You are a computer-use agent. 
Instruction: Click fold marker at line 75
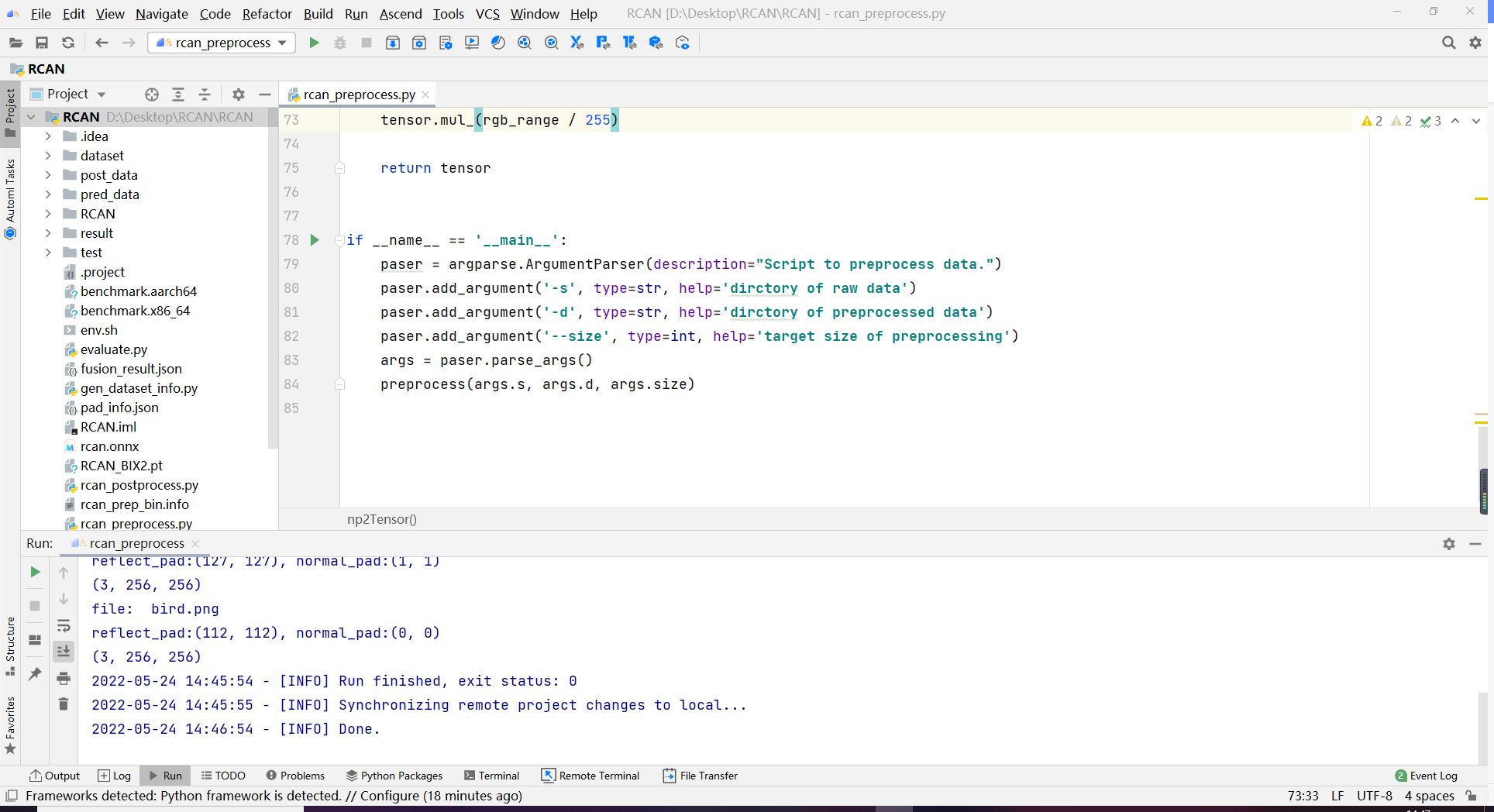(339, 168)
